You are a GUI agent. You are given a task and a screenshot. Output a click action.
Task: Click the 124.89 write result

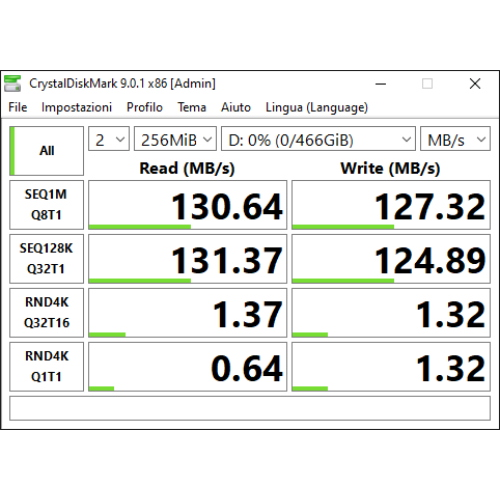point(391,259)
